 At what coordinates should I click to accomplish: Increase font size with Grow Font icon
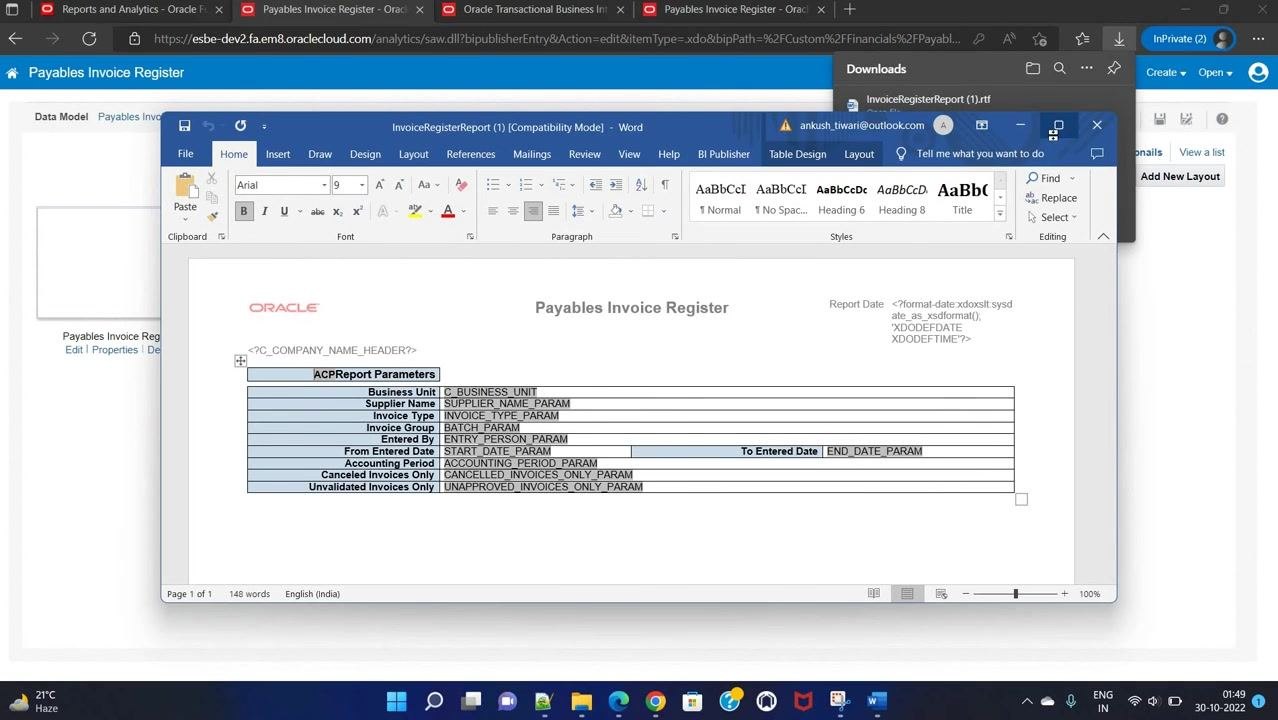pyautogui.click(x=380, y=185)
